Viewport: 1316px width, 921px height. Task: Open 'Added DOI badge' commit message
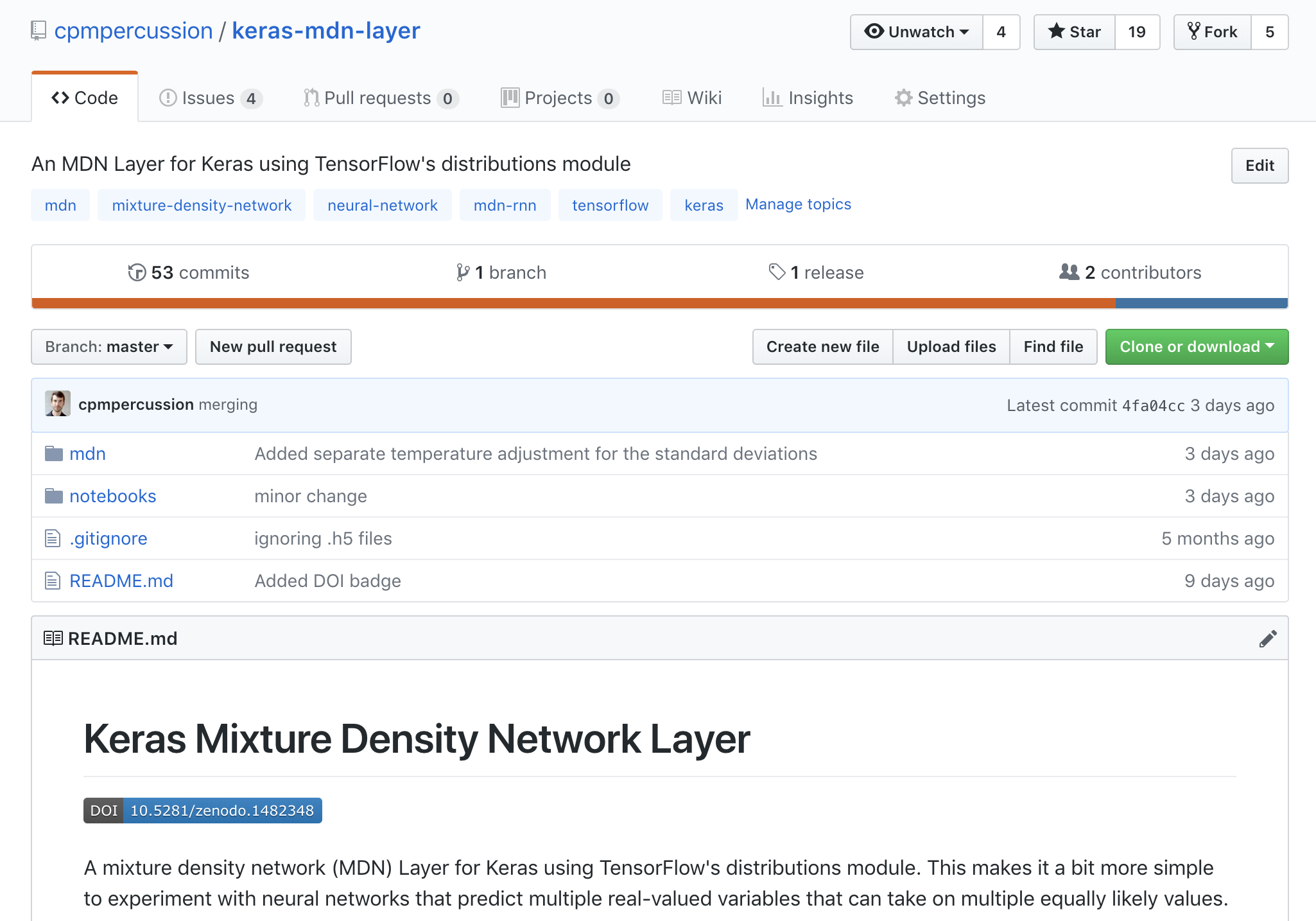pyautogui.click(x=328, y=581)
